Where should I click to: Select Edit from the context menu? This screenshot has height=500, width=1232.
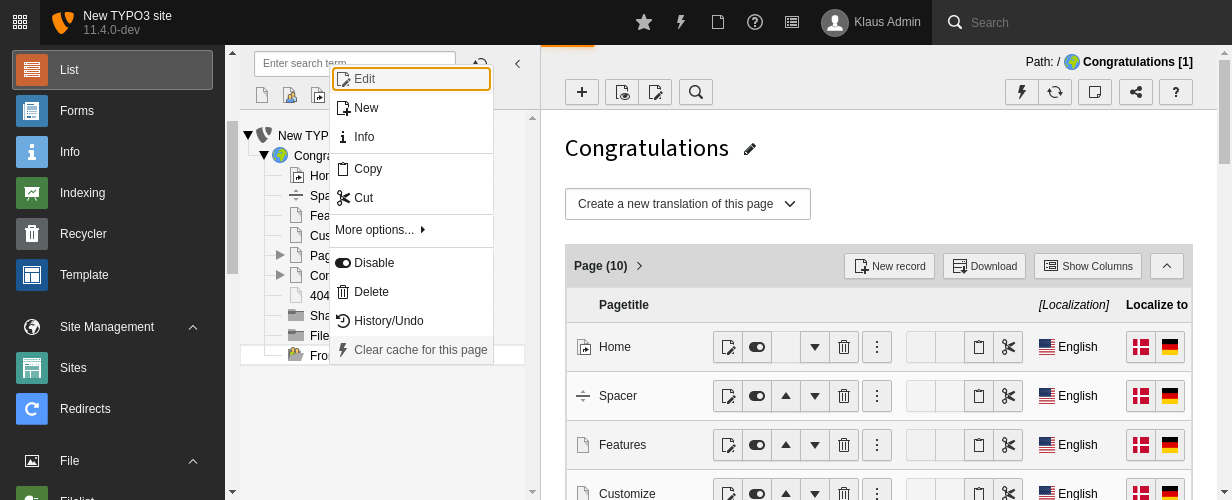[411, 79]
